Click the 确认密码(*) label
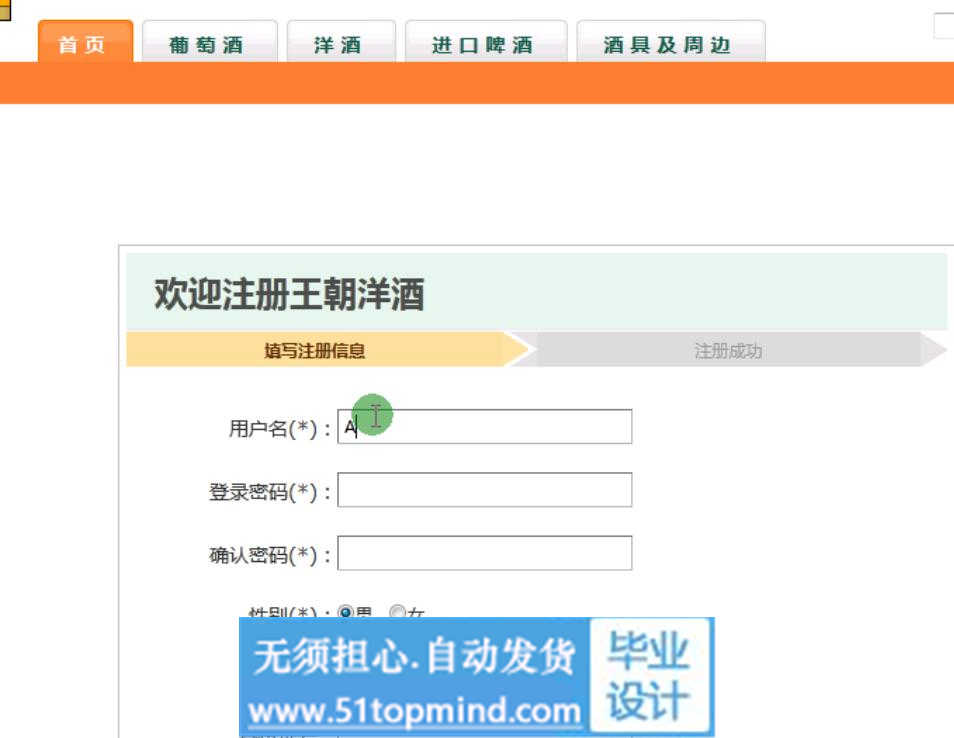Image resolution: width=954 pixels, height=738 pixels. click(x=270, y=555)
